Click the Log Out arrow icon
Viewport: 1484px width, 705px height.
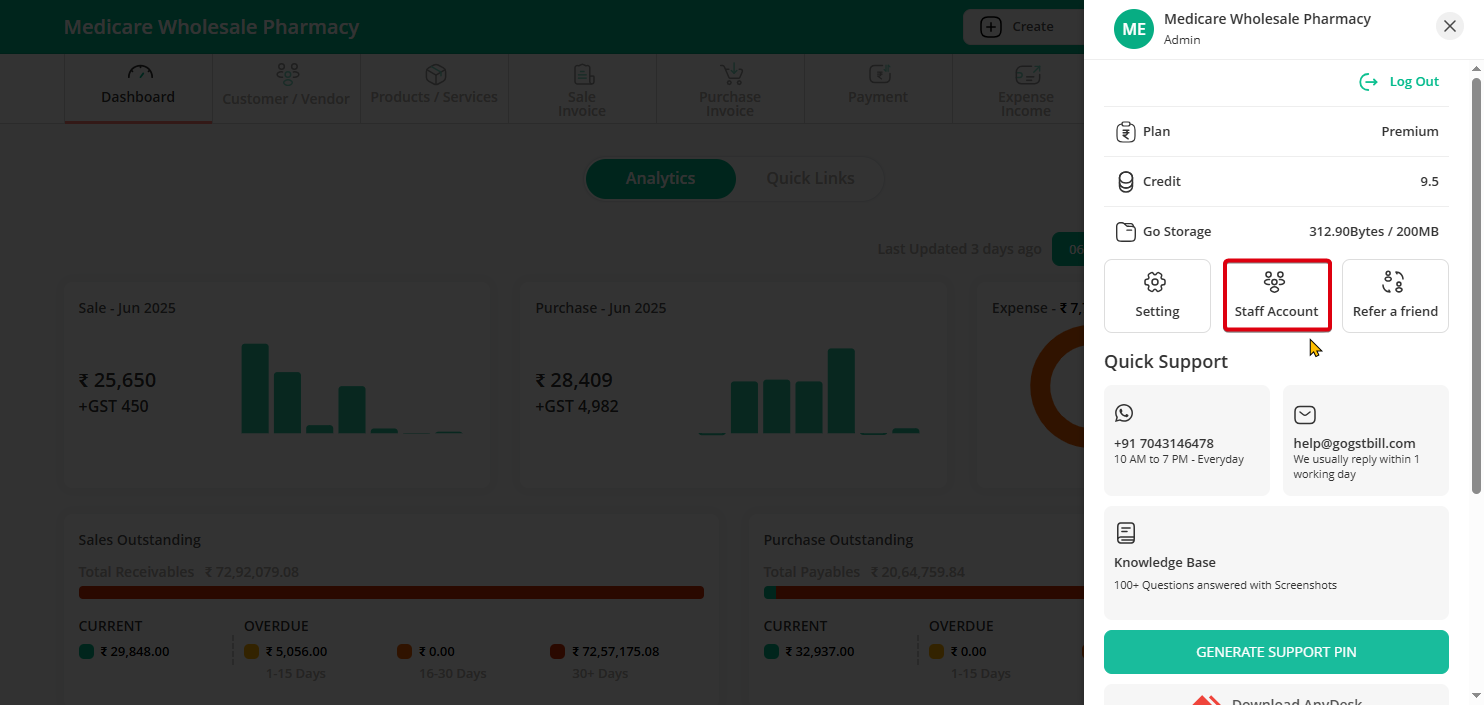[1368, 82]
